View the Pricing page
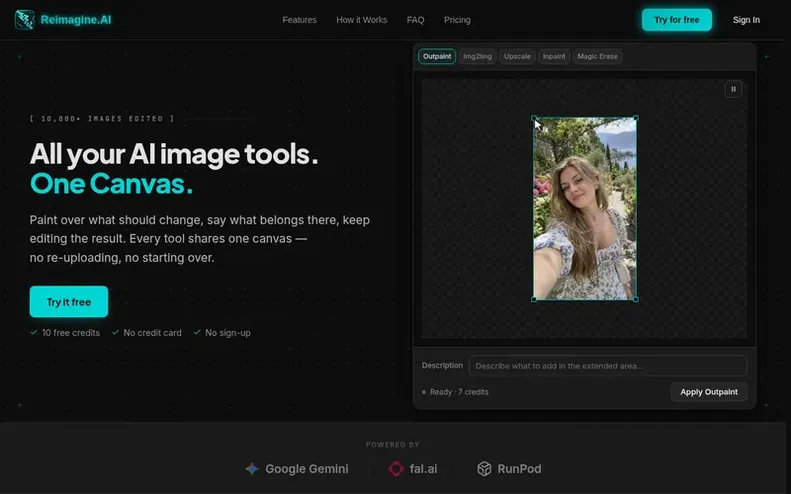 pos(457,20)
